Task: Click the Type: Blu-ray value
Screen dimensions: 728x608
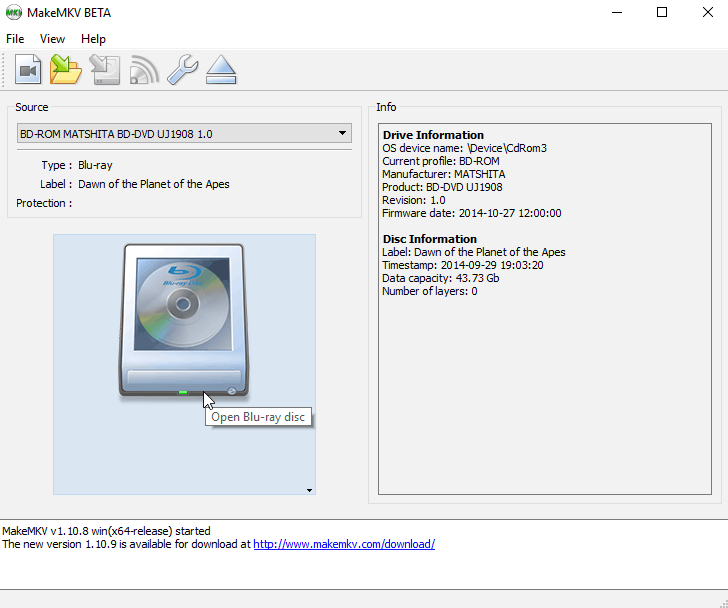Action: (95, 165)
